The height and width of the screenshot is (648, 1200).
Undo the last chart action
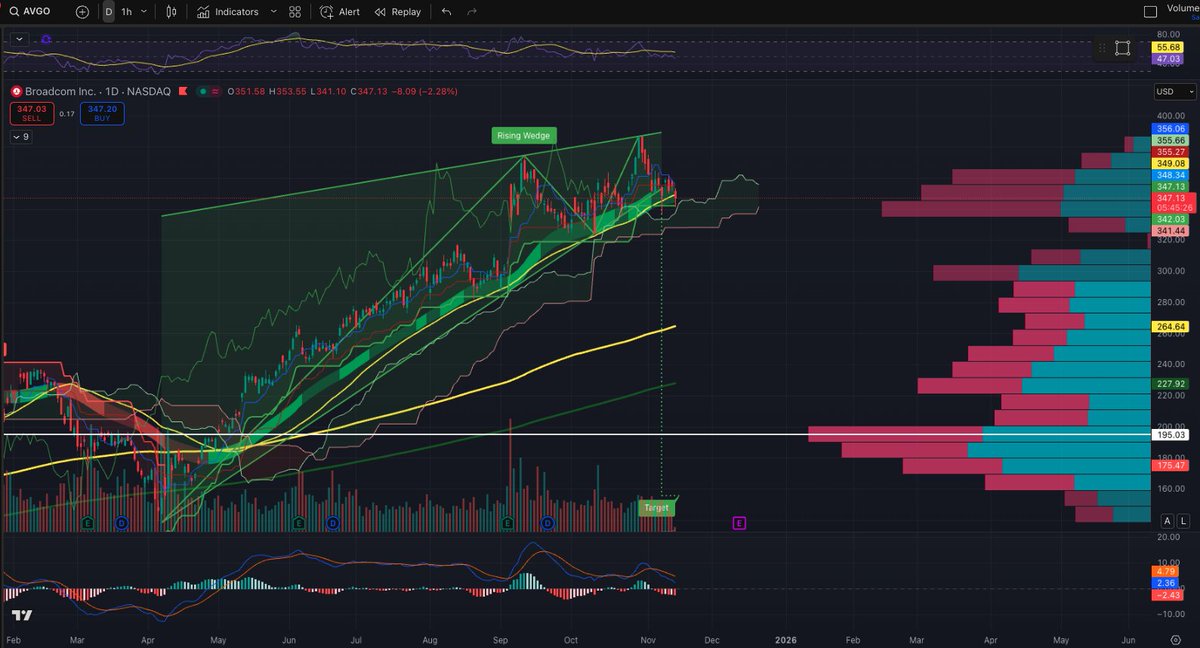(x=446, y=12)
